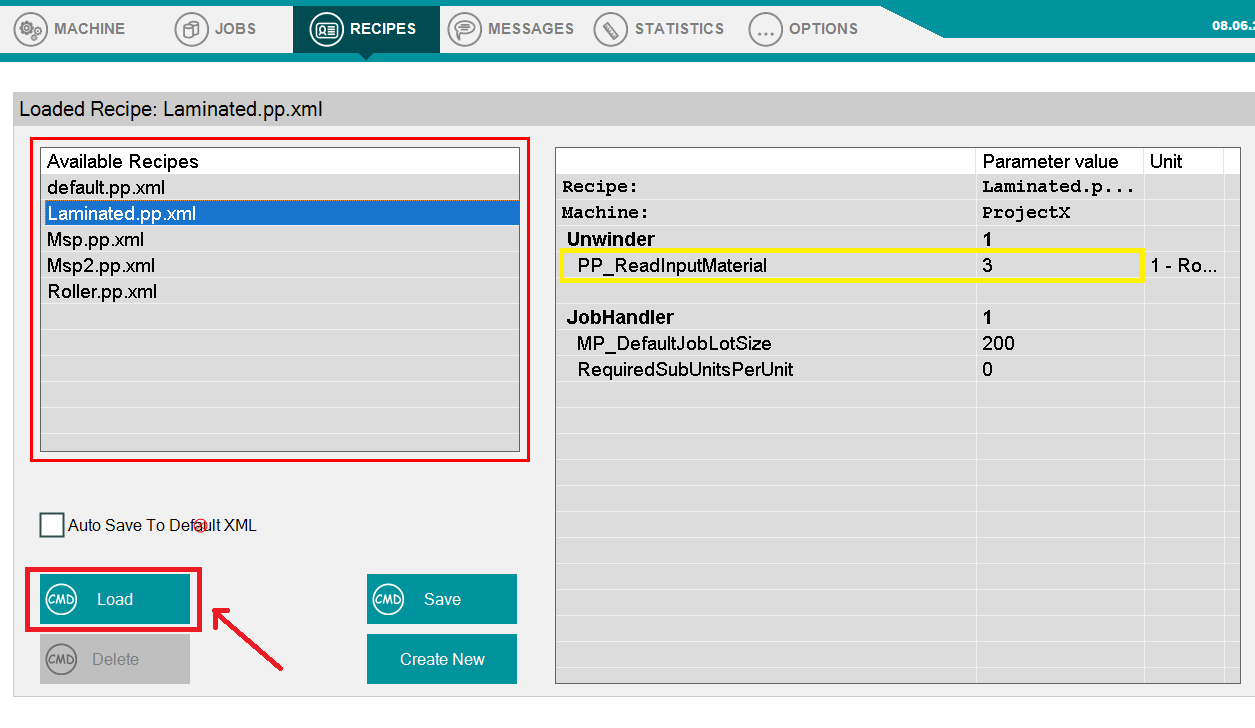Click the greyed-out Delete button
The width and height of the screenshot is (1255, 728).
pyautogui.click(x=115, y=659)
